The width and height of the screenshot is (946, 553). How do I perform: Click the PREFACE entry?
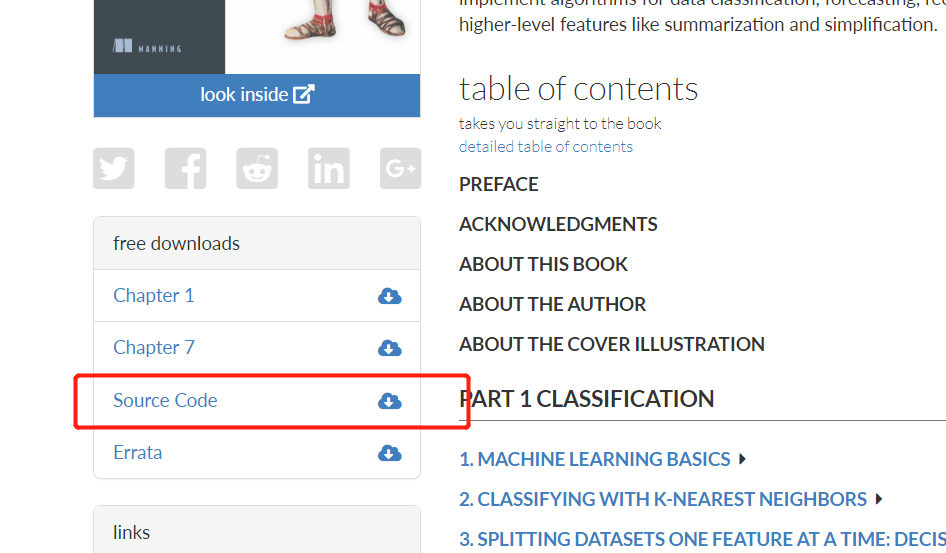tap(498, 185)
